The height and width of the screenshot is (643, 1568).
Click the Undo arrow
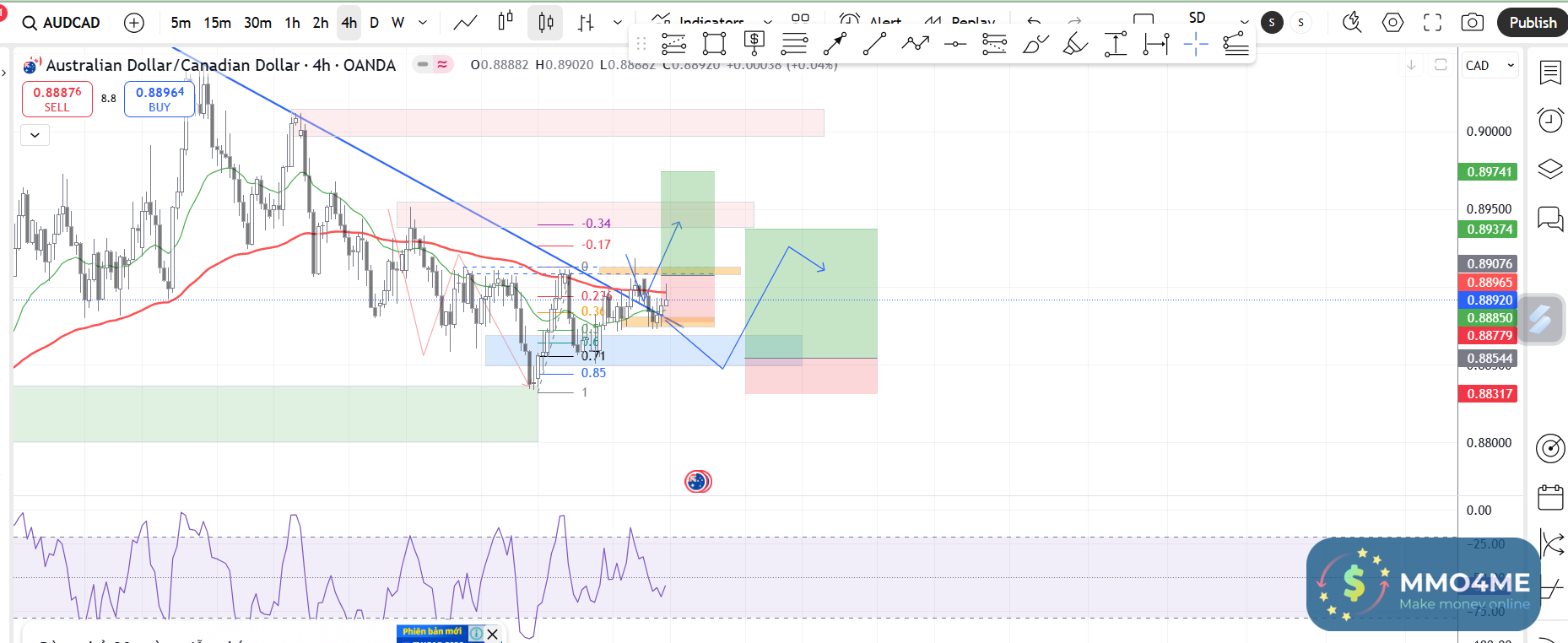click(1034, 20)
